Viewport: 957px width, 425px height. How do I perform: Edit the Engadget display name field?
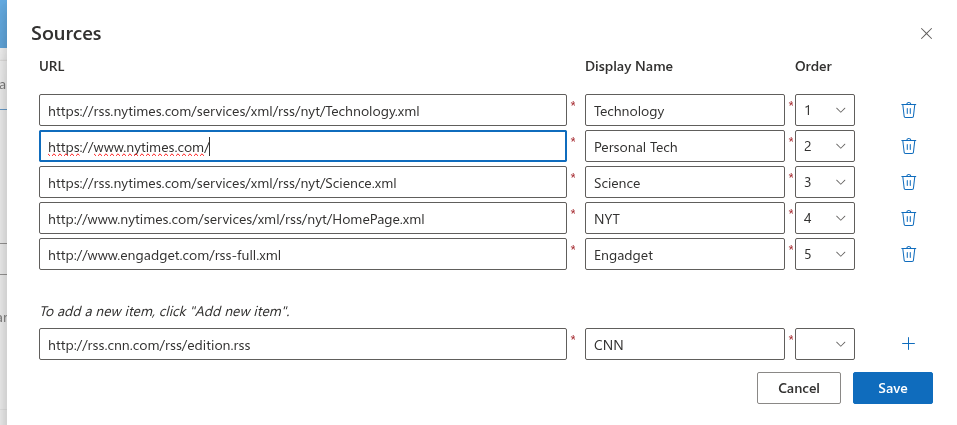click(685, 254)
